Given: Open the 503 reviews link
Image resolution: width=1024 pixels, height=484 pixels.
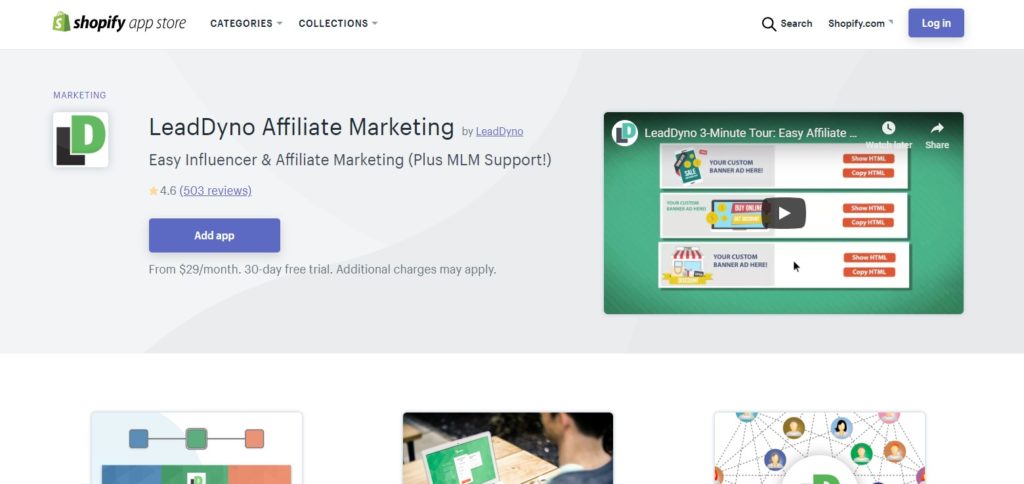Looking at the screenshot, I should coord(216,191).
